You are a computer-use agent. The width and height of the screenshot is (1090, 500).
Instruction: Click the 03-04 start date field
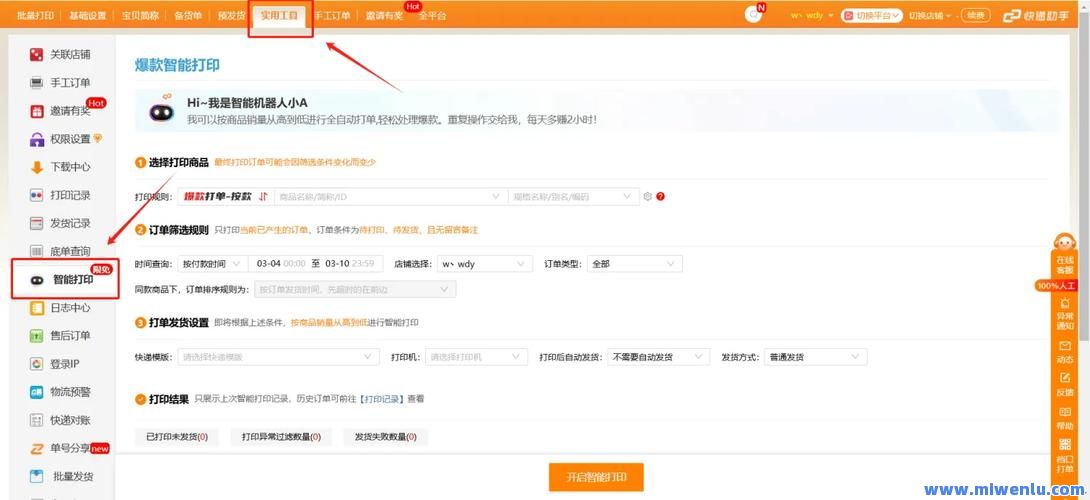281,264
